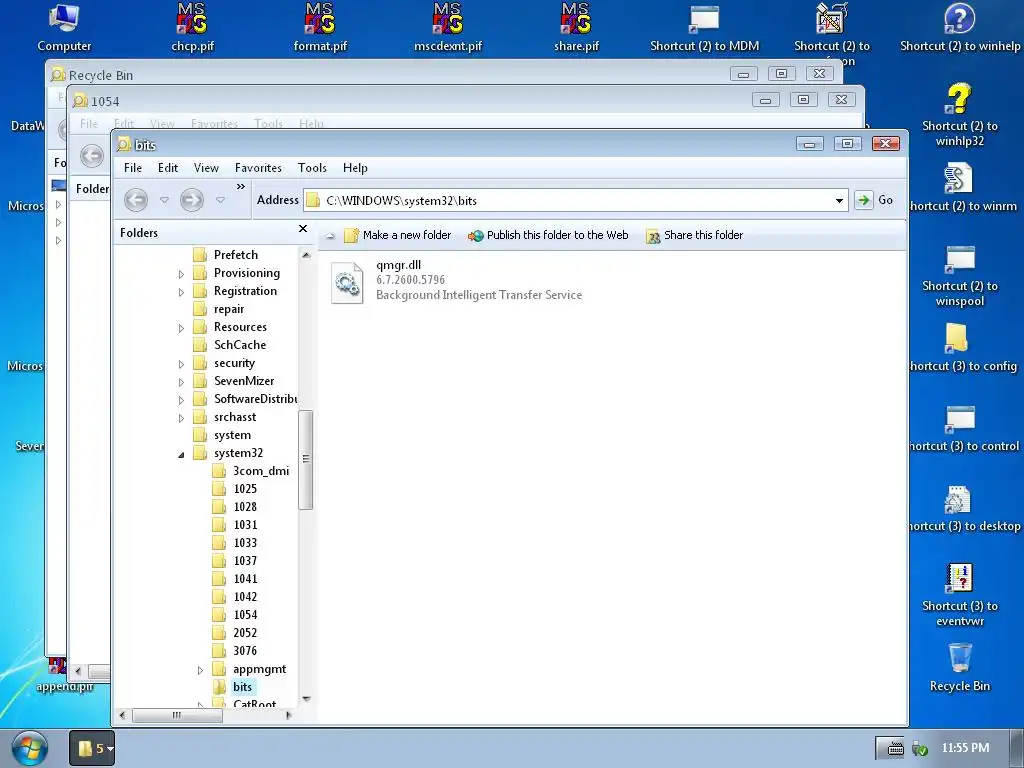Click the Go text button
Image resolution: width=1024 pixels, height=768 pixels.
coord(886,200)
